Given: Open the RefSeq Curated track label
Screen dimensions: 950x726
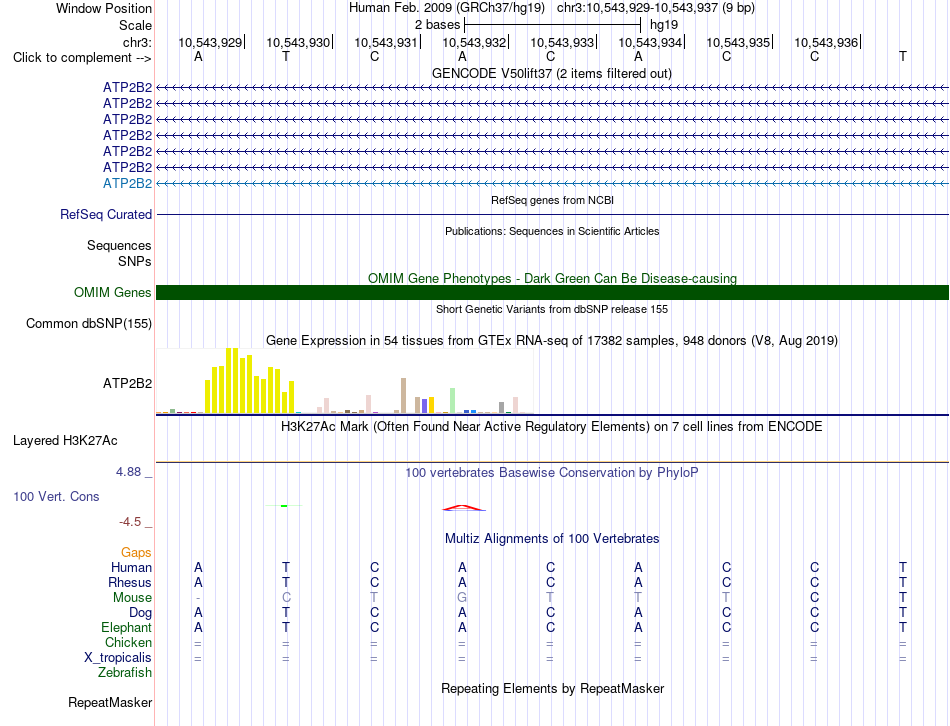Looking at the screenshot, I should click(106, 215).
